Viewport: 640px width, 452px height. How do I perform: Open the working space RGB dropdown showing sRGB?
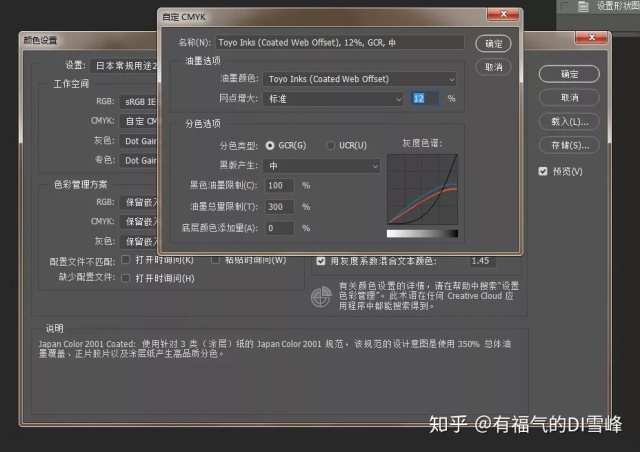(x=139, y=102)
